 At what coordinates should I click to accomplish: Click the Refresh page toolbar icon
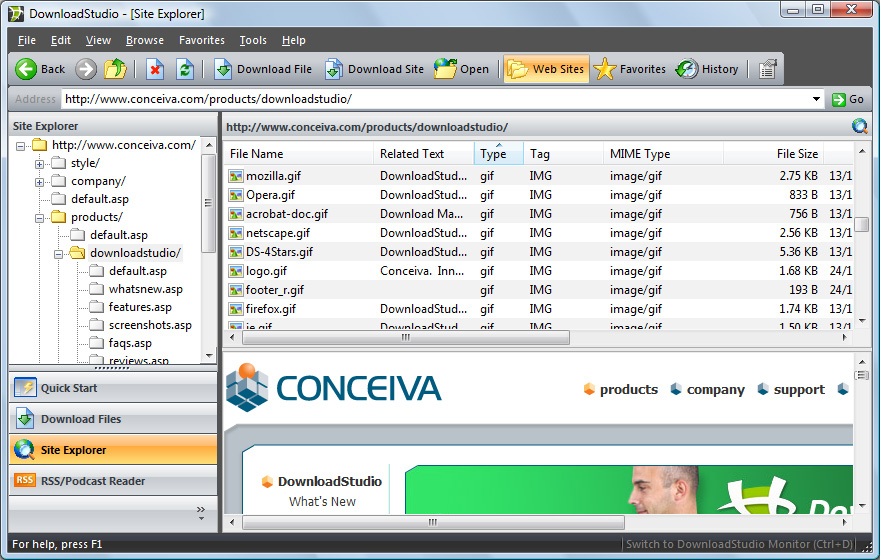coord(185,70)
